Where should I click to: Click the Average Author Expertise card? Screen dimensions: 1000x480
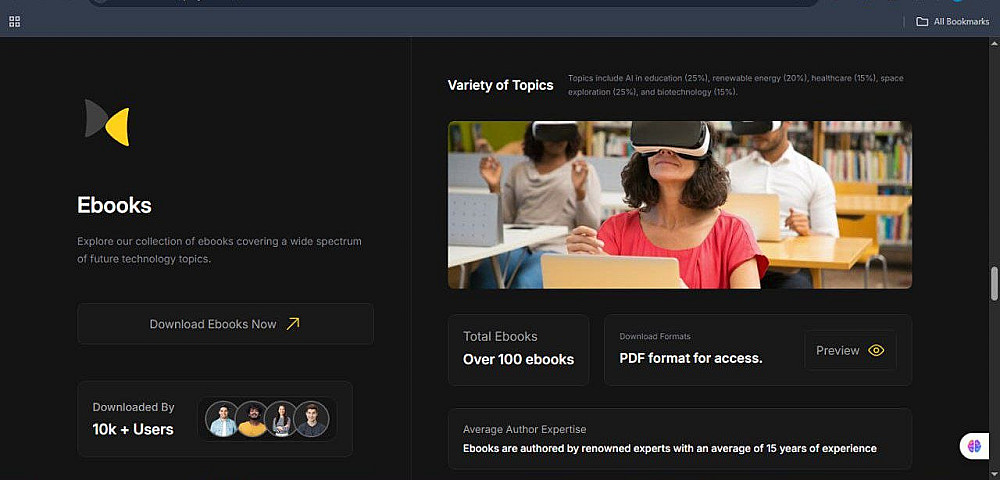680,439
